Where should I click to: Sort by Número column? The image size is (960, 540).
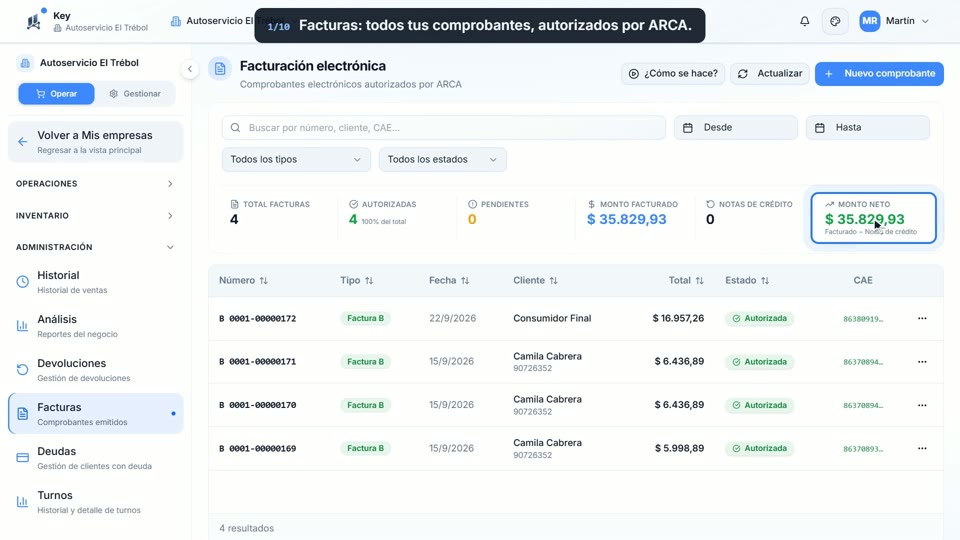point(243,280)
